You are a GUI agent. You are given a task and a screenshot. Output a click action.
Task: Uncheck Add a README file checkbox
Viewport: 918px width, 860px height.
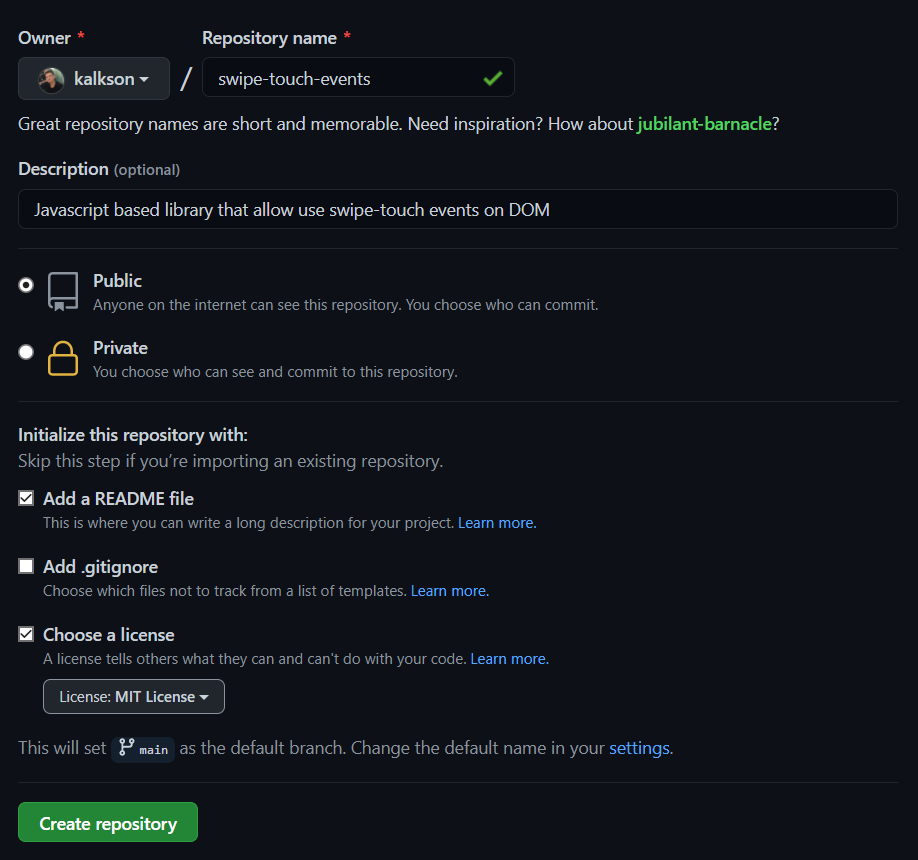click(26, 498)
